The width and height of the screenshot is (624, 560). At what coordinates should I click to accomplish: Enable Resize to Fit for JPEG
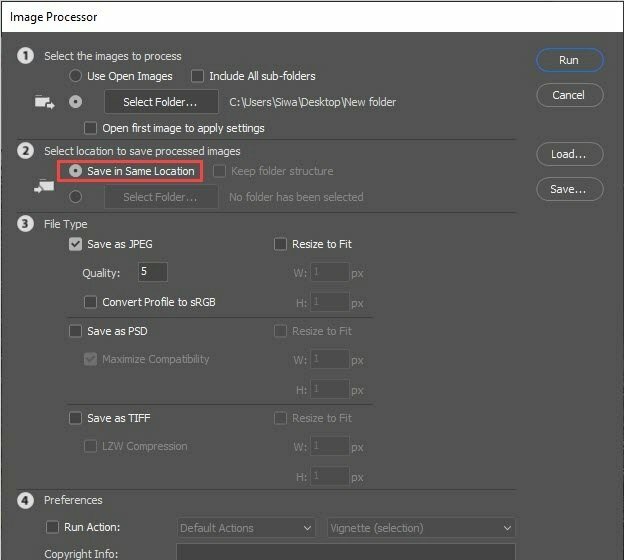point(280,244)
